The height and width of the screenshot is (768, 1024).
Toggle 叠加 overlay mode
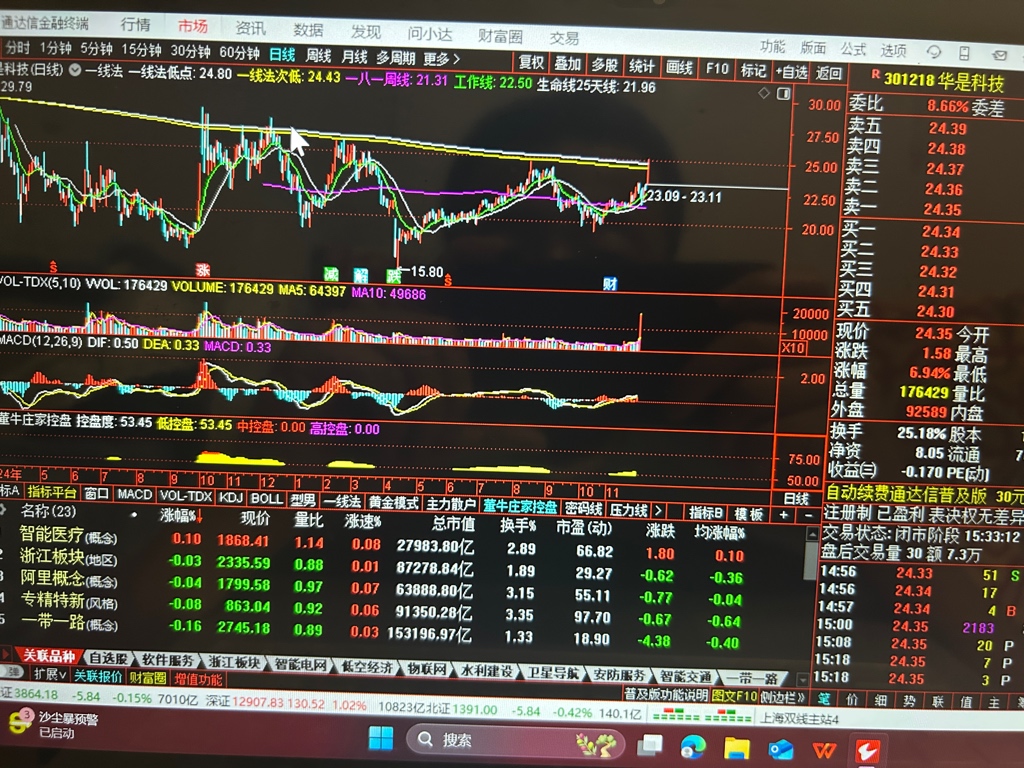pos(568,64)
